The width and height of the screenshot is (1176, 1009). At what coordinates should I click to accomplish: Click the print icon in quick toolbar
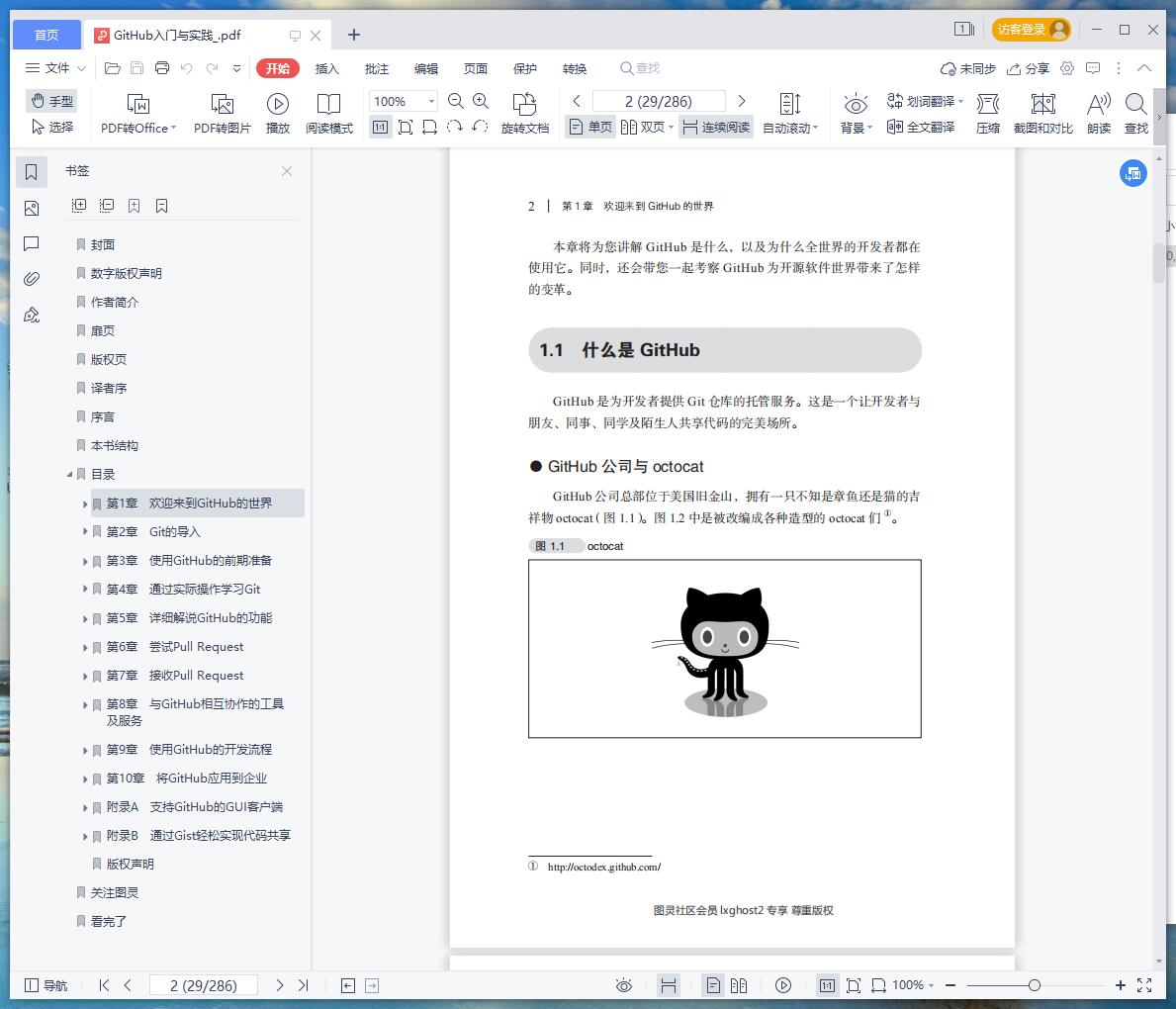pos(162,68)
